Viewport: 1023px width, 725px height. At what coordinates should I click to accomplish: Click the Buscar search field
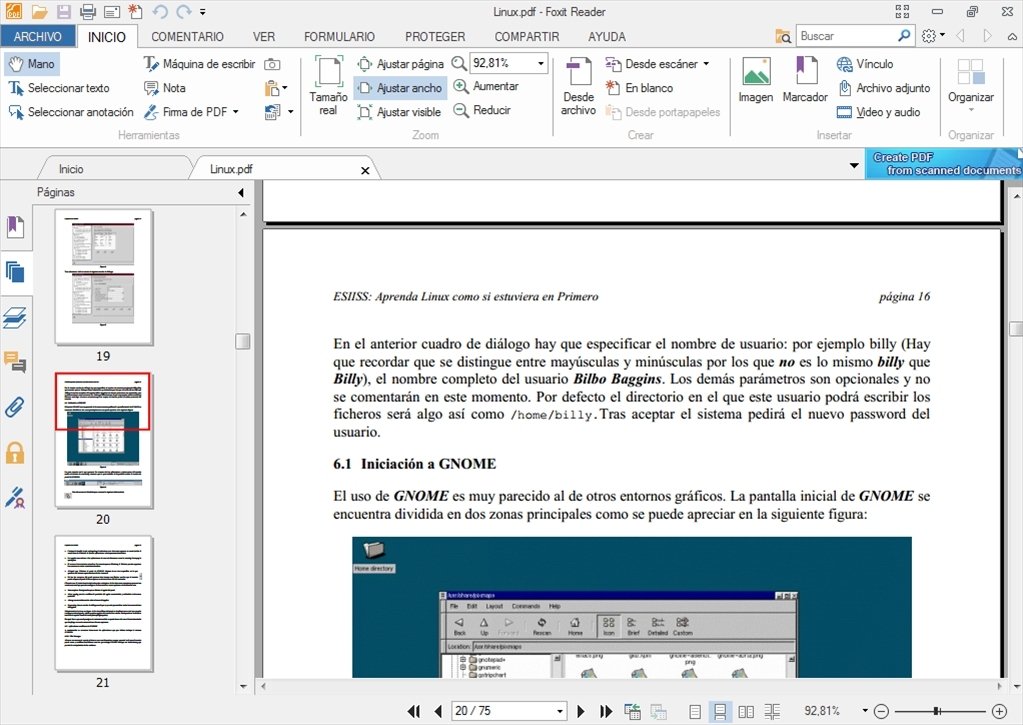pos(846,36)
